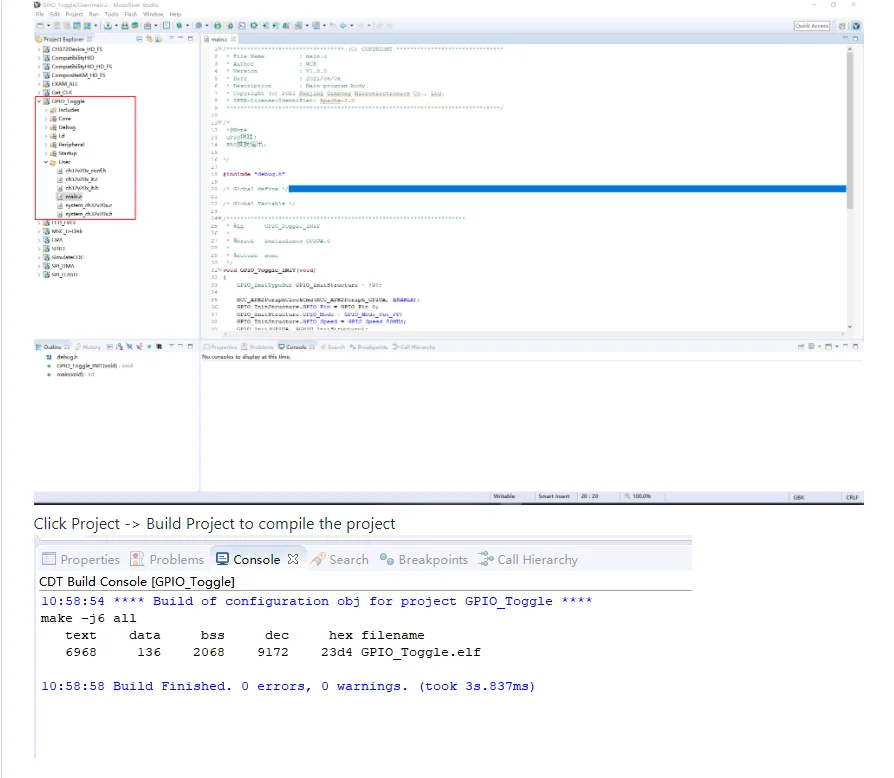Collapse the User folder
Image resolution: width=894 pixels, height=778 pixels.
pyautogui.click(x=46, y=162)
